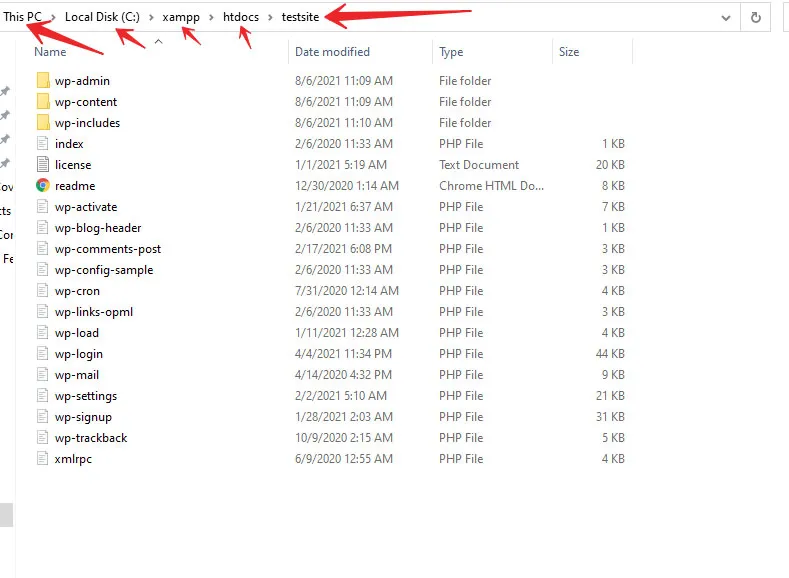Click the wp-mail file icon
The image size is (789, 578).
point(43,374)
